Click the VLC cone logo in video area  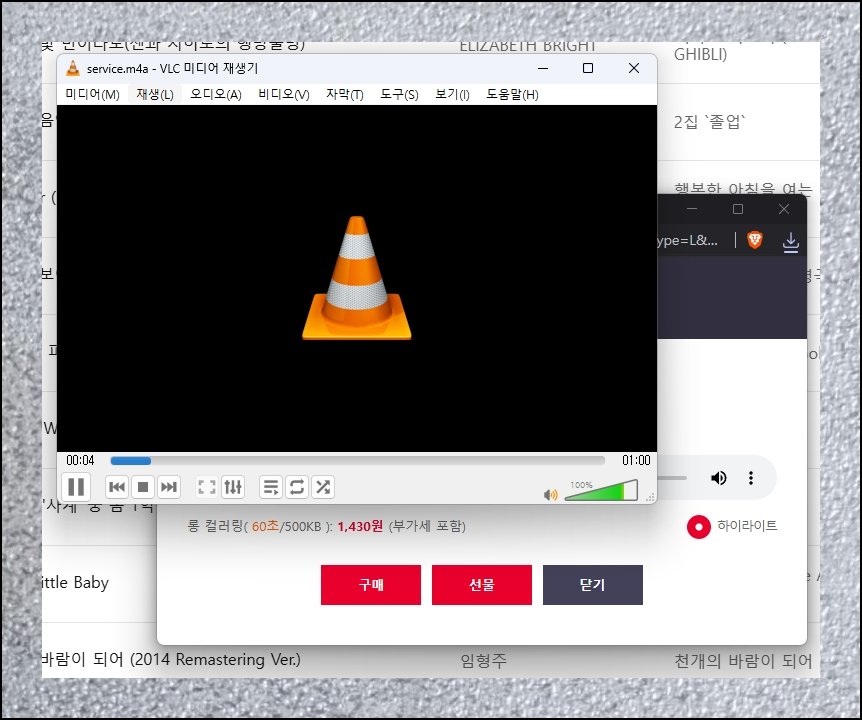[357, 278]
